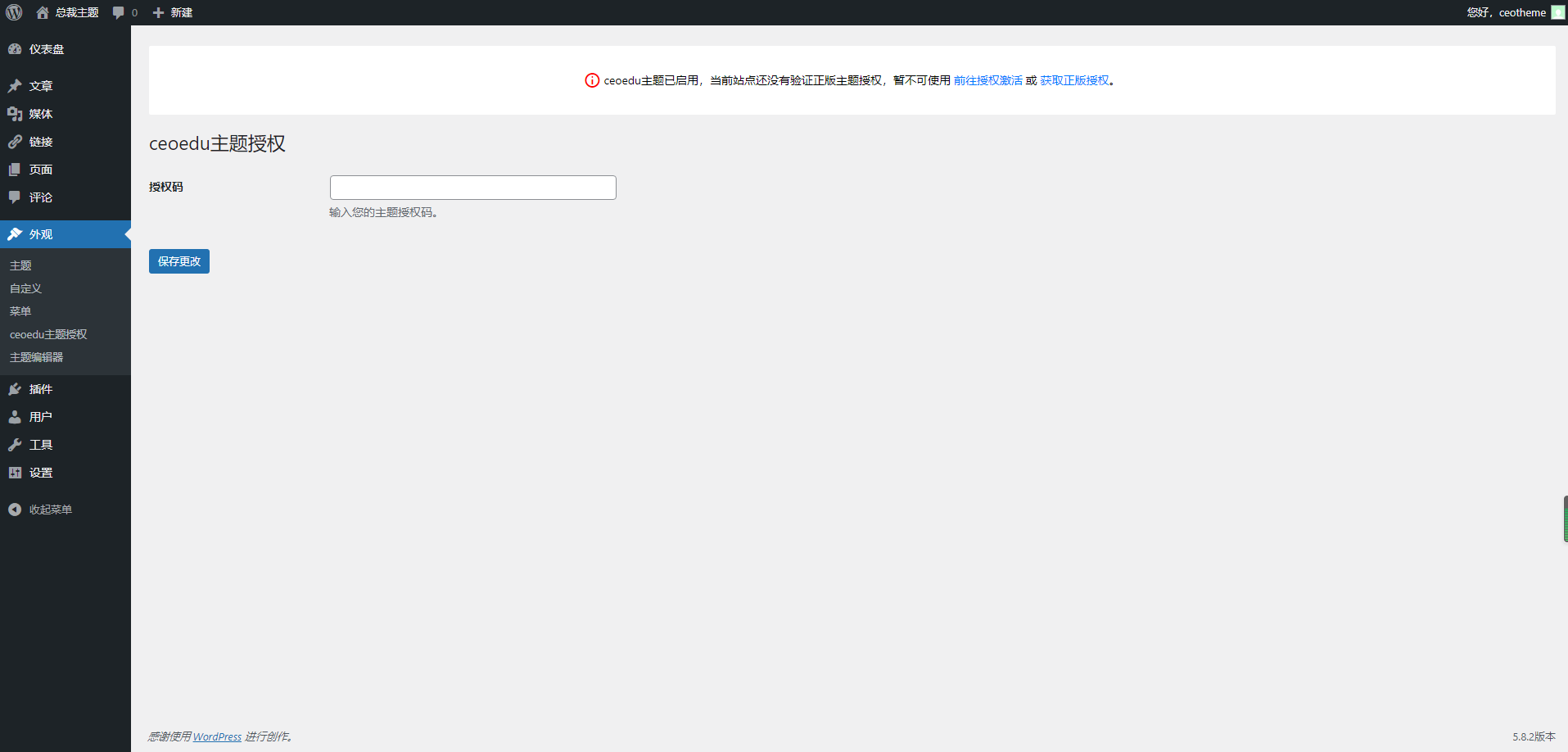The width and height of the screenshot is (1568, 752).
Task: Click the 收起菜单 collapse arrow icon
Action: point(15,510)
